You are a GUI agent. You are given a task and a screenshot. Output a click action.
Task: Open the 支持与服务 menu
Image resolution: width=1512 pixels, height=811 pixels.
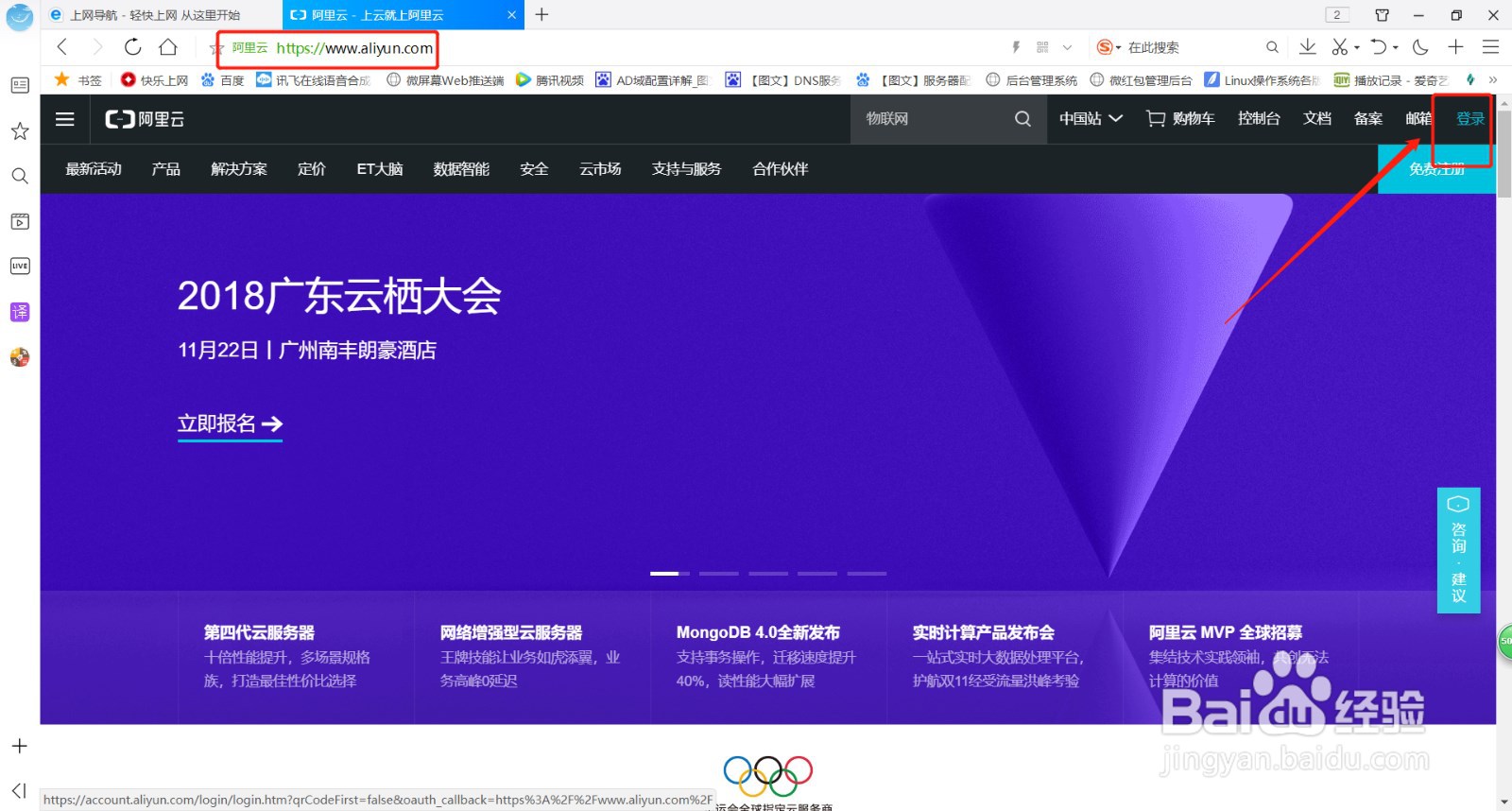click(686, 169)
